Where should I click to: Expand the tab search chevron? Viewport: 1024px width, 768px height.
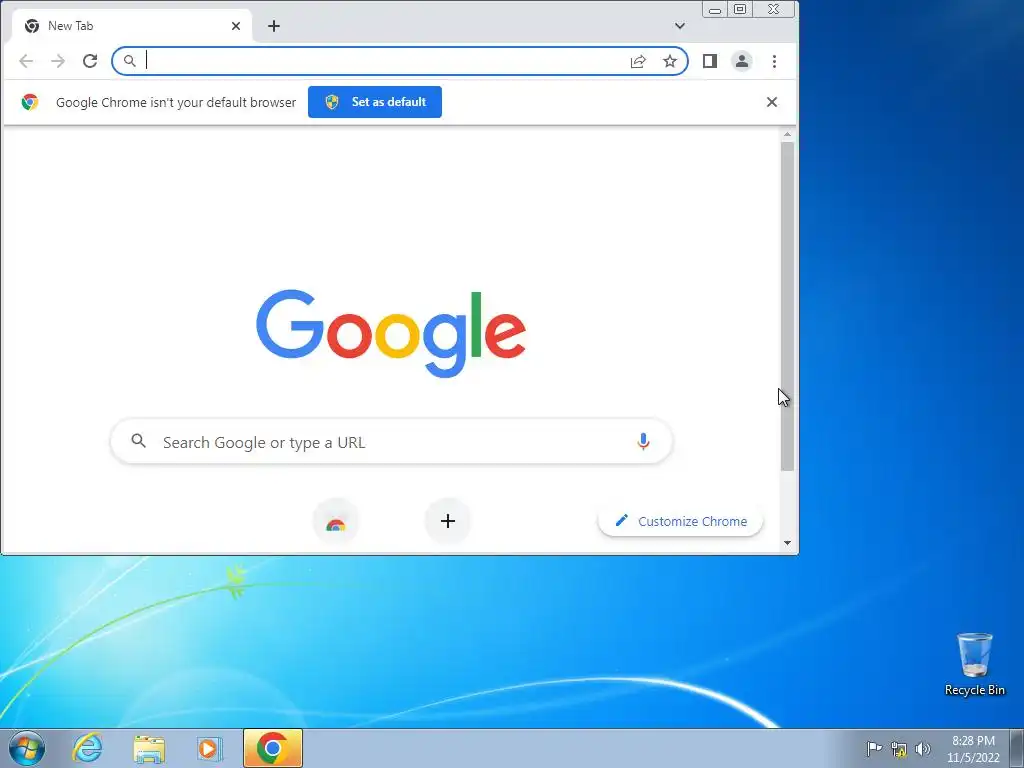tap(680, 26)
